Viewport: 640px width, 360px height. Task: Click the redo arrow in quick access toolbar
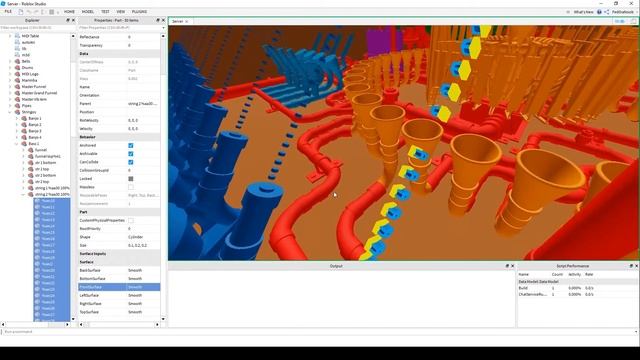coord(36,12)
